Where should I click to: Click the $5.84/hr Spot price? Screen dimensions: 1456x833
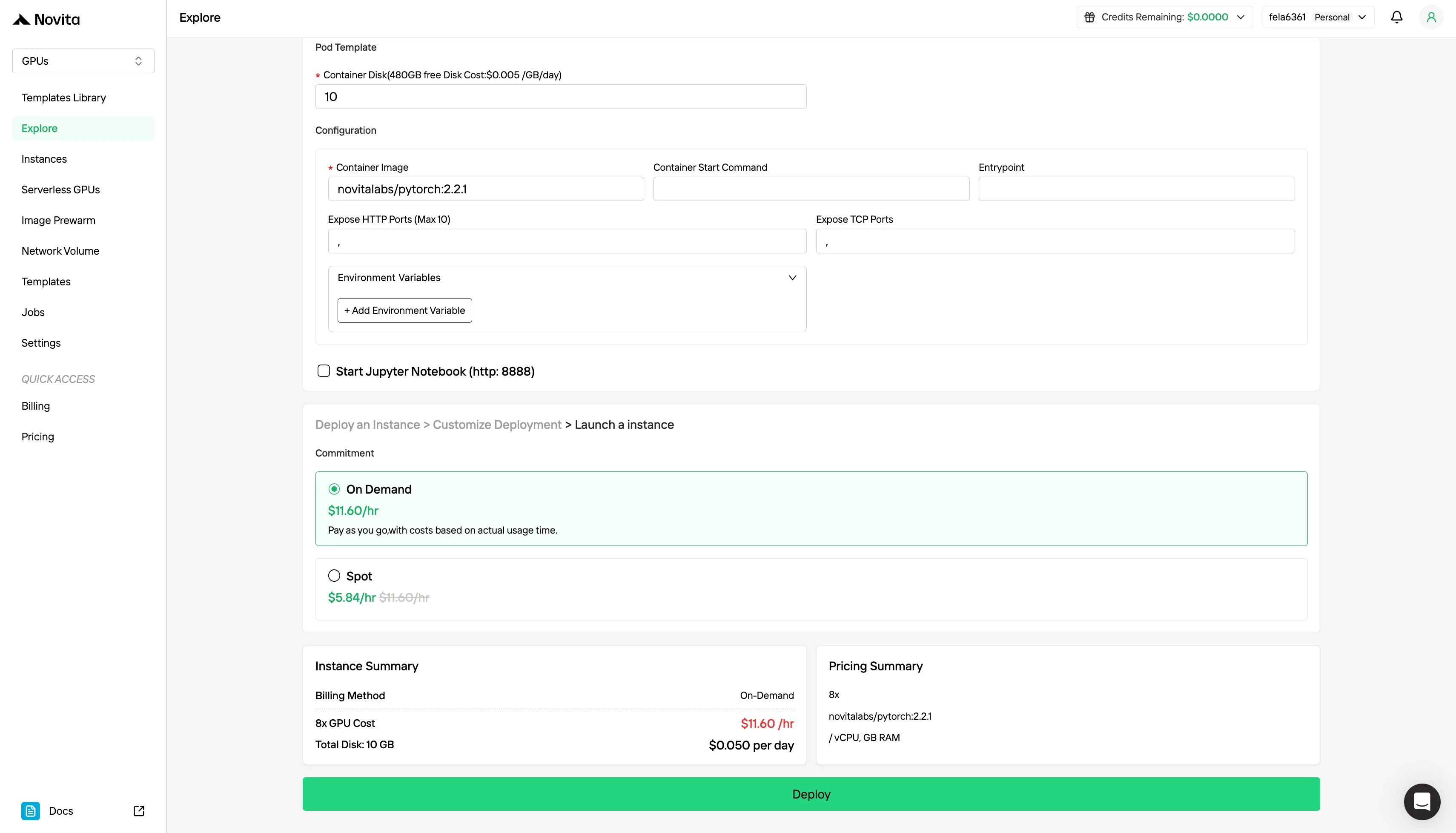coord(352,597)
